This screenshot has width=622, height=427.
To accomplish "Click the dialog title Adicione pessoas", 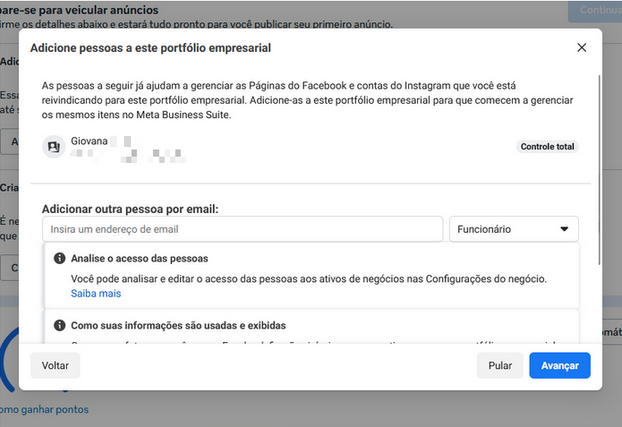I will point(151,47).
